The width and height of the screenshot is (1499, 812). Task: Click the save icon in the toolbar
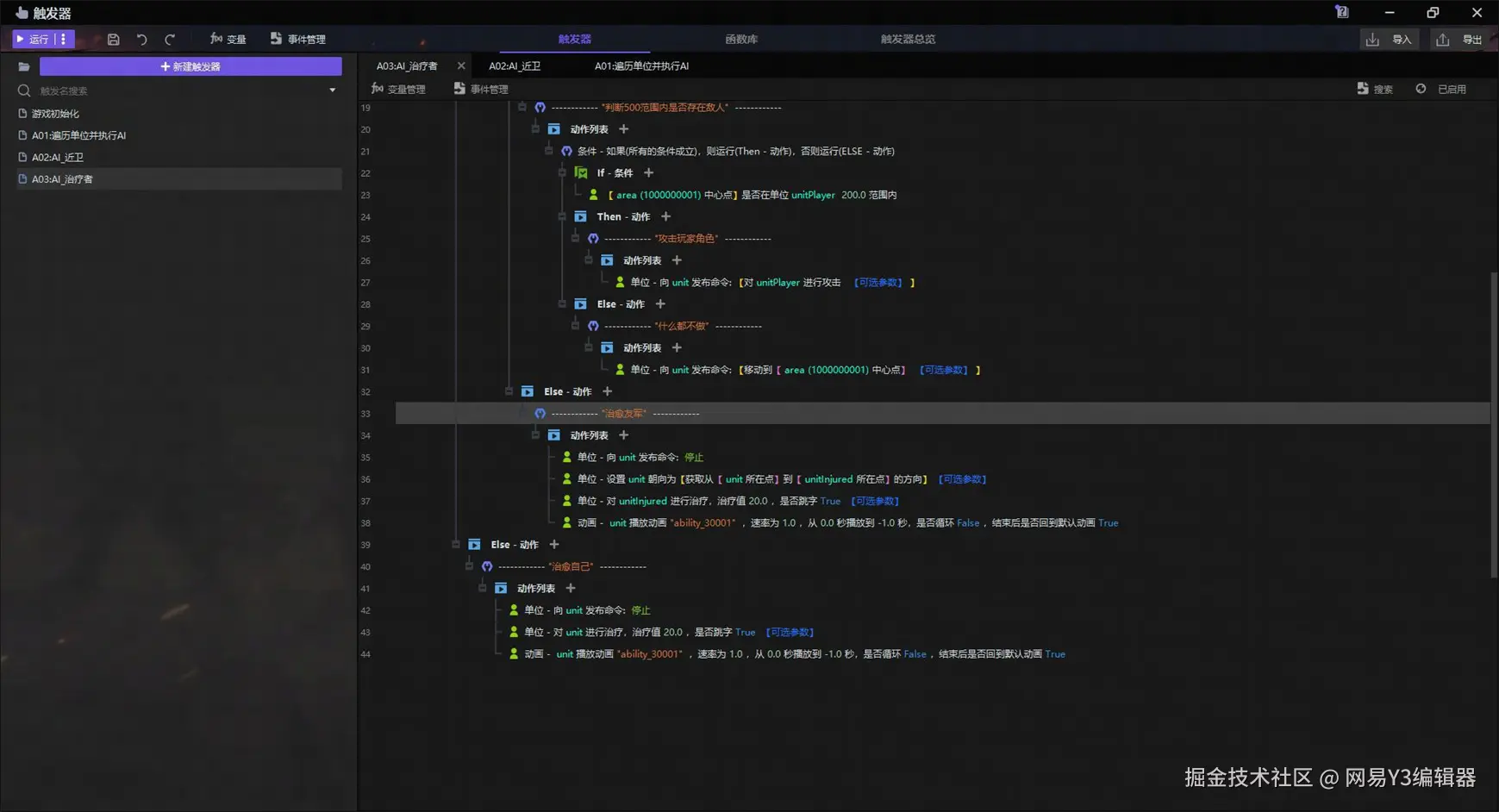point(113,40)
